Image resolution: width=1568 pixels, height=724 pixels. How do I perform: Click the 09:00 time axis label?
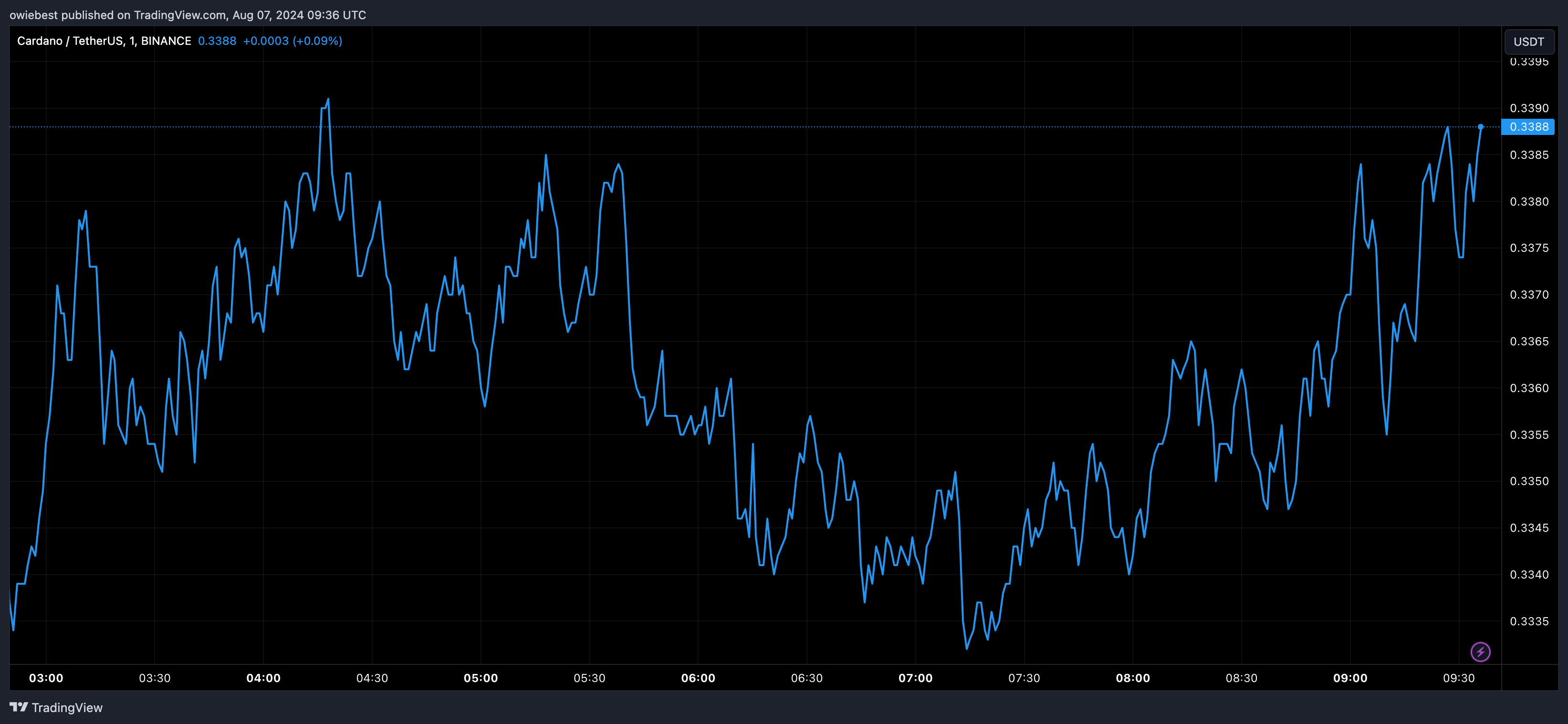1350,678
